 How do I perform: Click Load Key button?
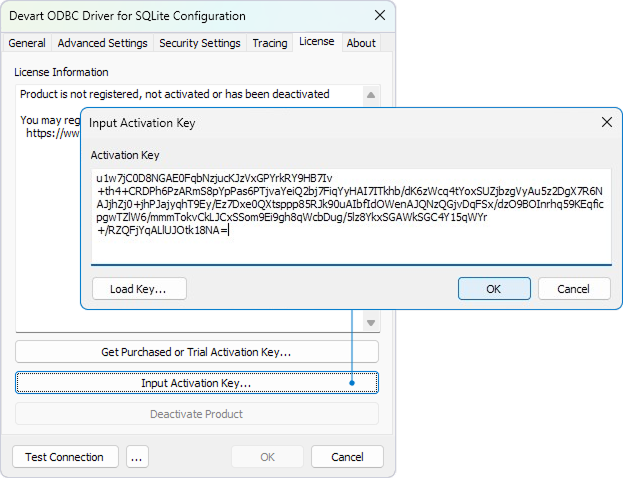(139, 288)
